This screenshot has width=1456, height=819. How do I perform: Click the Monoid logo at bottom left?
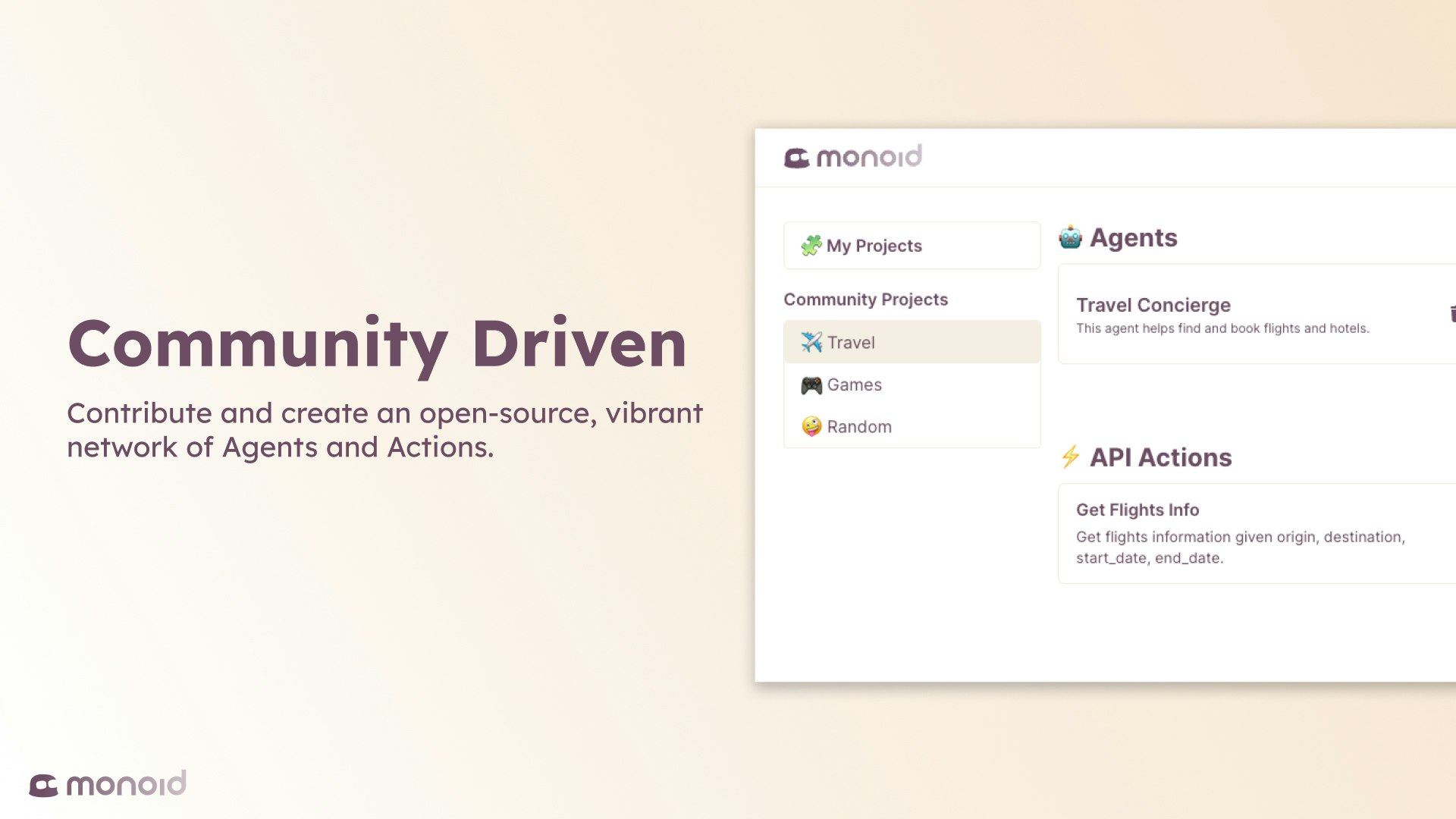click(108, 784)
